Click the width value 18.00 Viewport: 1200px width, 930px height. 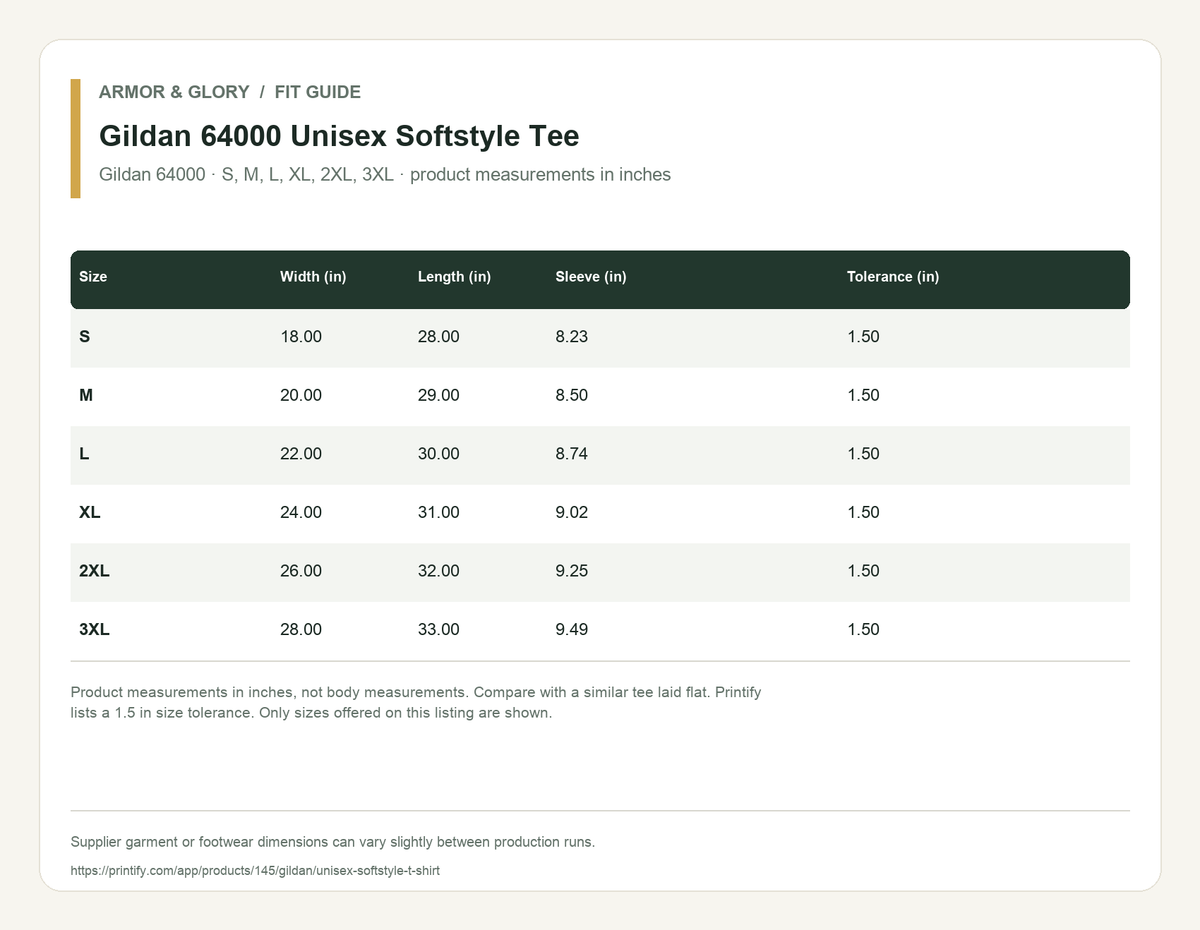click(301, 337)
